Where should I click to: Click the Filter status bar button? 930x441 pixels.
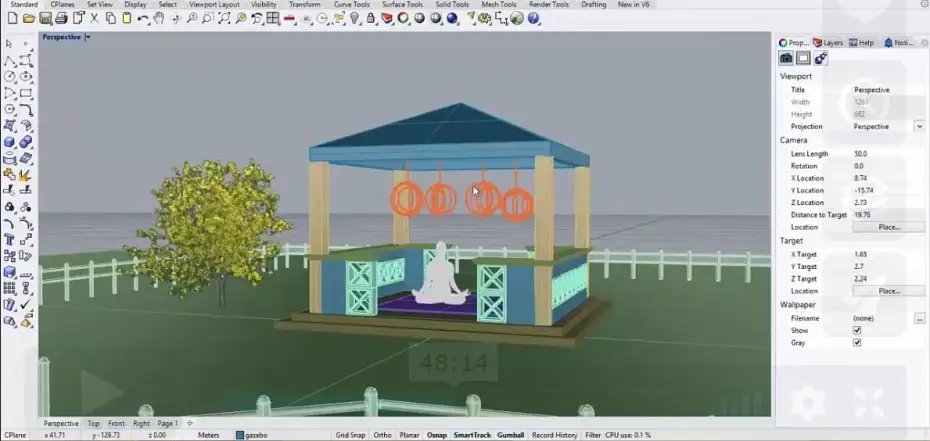[x=593, y=435]
